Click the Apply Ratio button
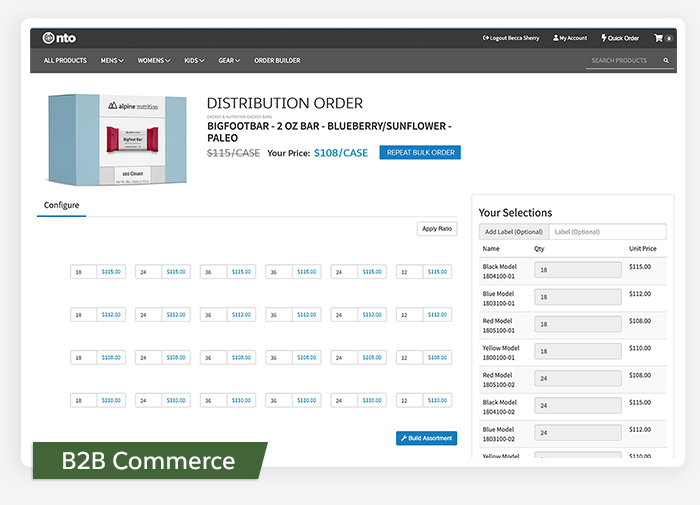Screen dimensions: 700x505 [437, 229]
